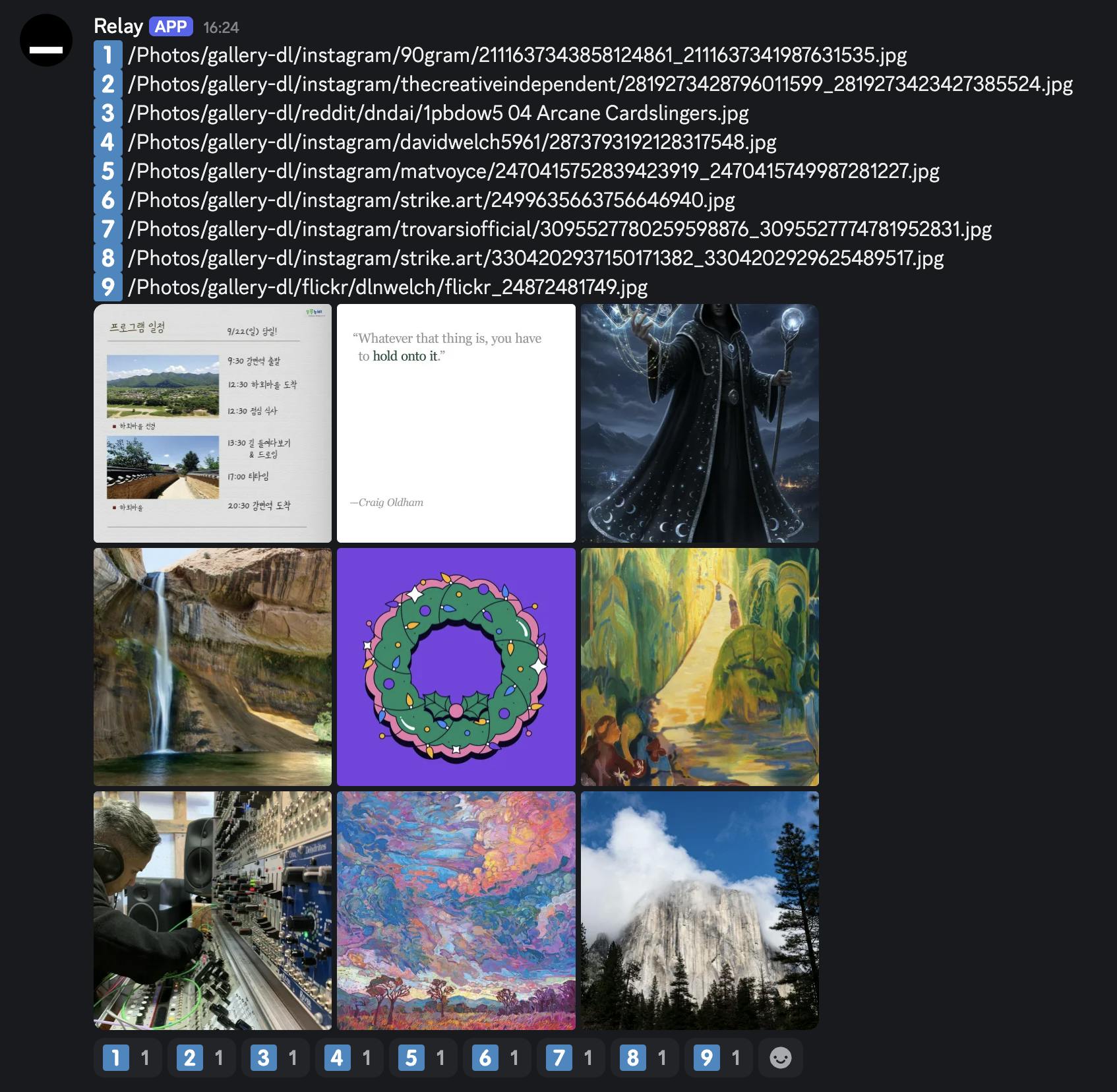Open the audio mixing console photo
1117x1092 pixels.
click(x=212, y=911)
